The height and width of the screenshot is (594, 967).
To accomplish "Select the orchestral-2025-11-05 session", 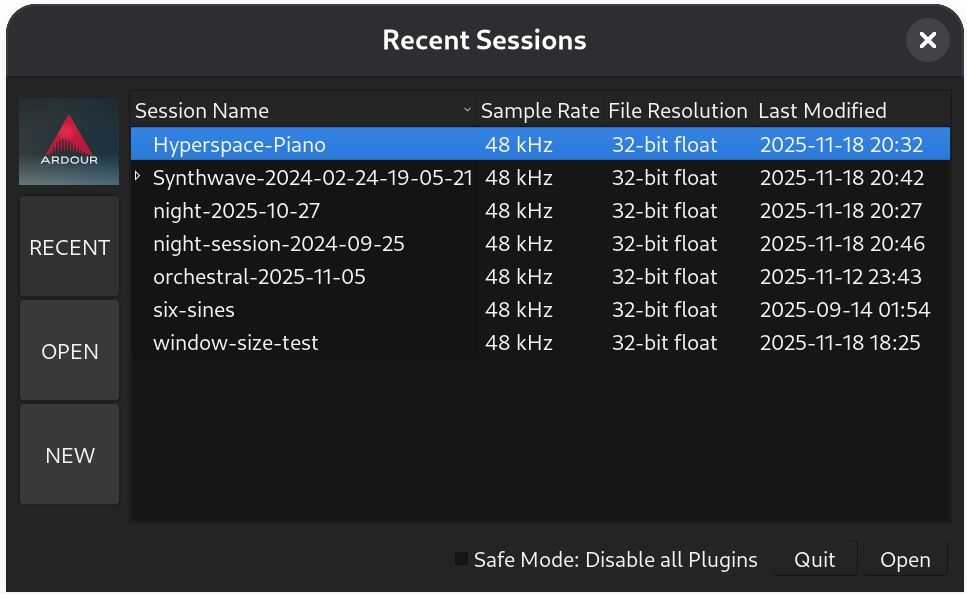I will point(540,276).
